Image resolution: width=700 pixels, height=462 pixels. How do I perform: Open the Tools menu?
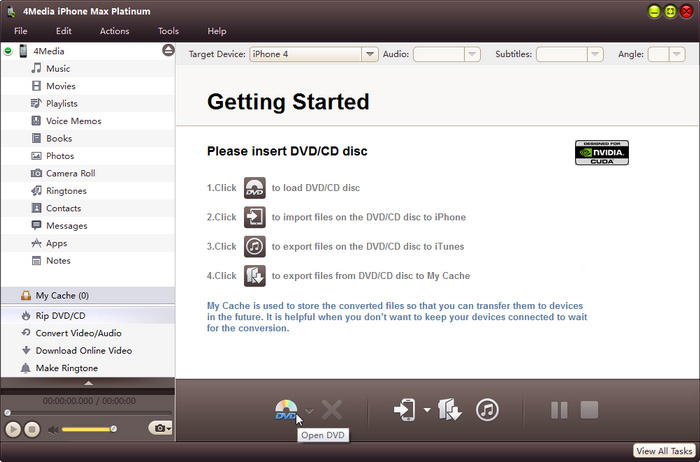point(168,31)
